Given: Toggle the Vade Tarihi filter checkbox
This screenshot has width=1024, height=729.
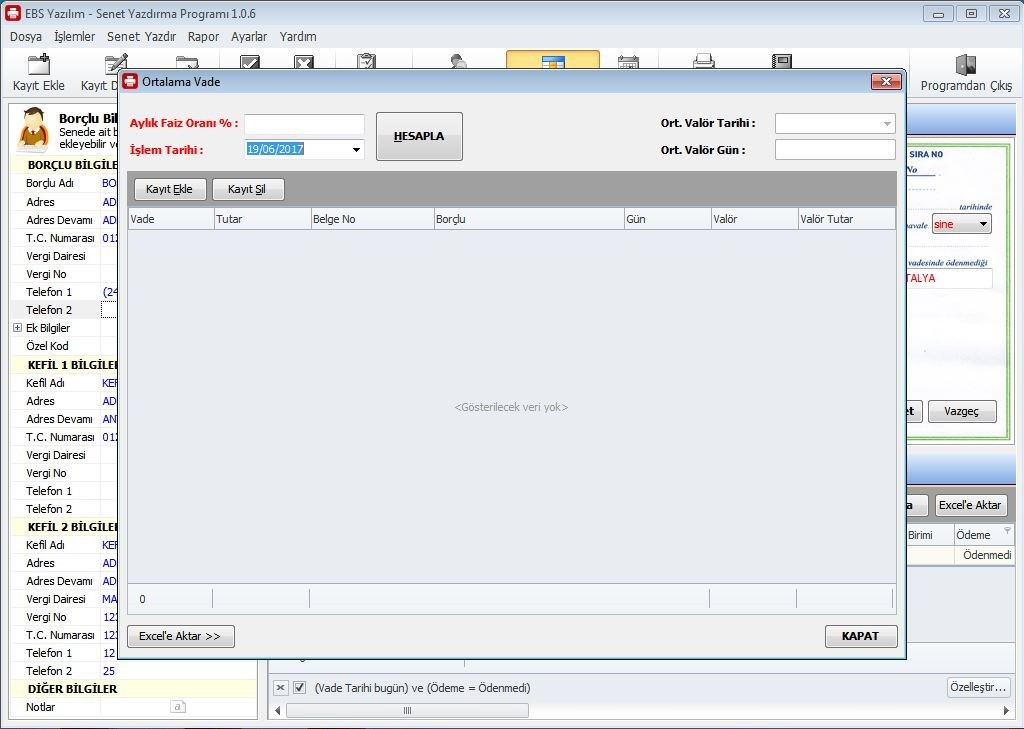Looking at the screenshot, I should (299, 688).
